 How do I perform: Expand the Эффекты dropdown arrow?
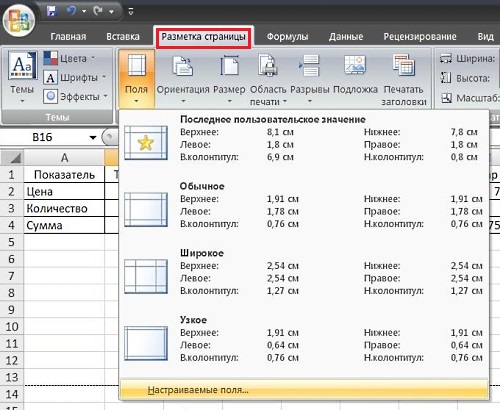click(106, 96)
